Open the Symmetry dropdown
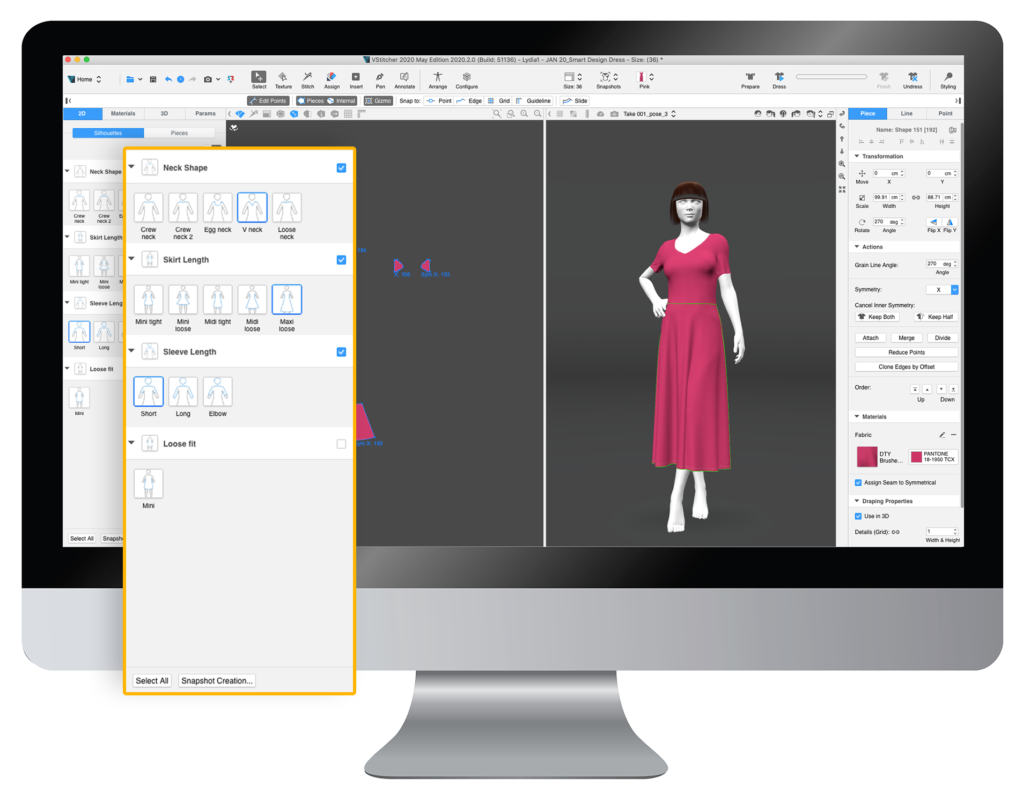This screenshot has width=1030, height=800. [x=954, y=289]
